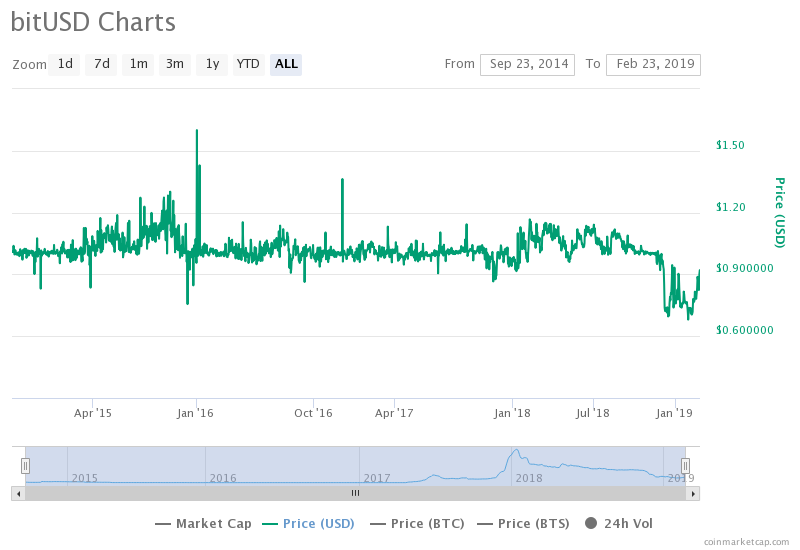Click the $1.20 price axis label
Screen dimensions: 800x550
[730, 207]
